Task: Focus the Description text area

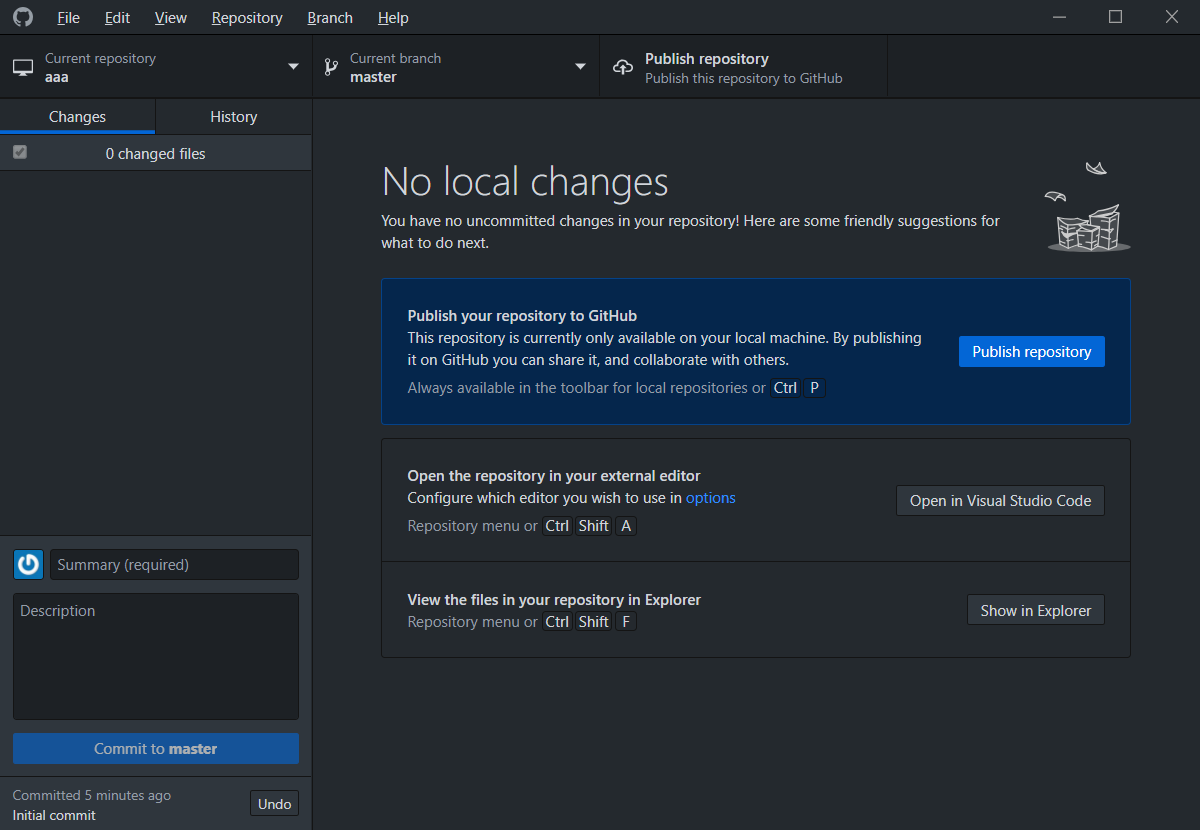Action: 156,656
